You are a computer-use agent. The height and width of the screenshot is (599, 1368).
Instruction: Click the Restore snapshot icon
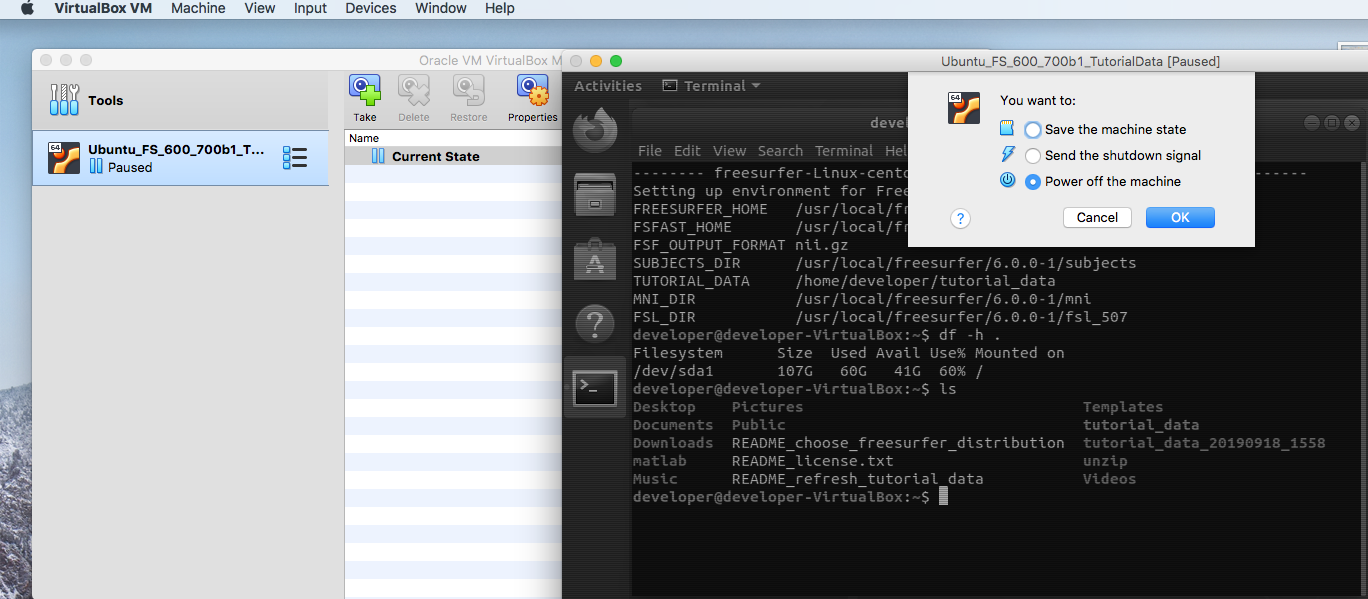(468, 92)
